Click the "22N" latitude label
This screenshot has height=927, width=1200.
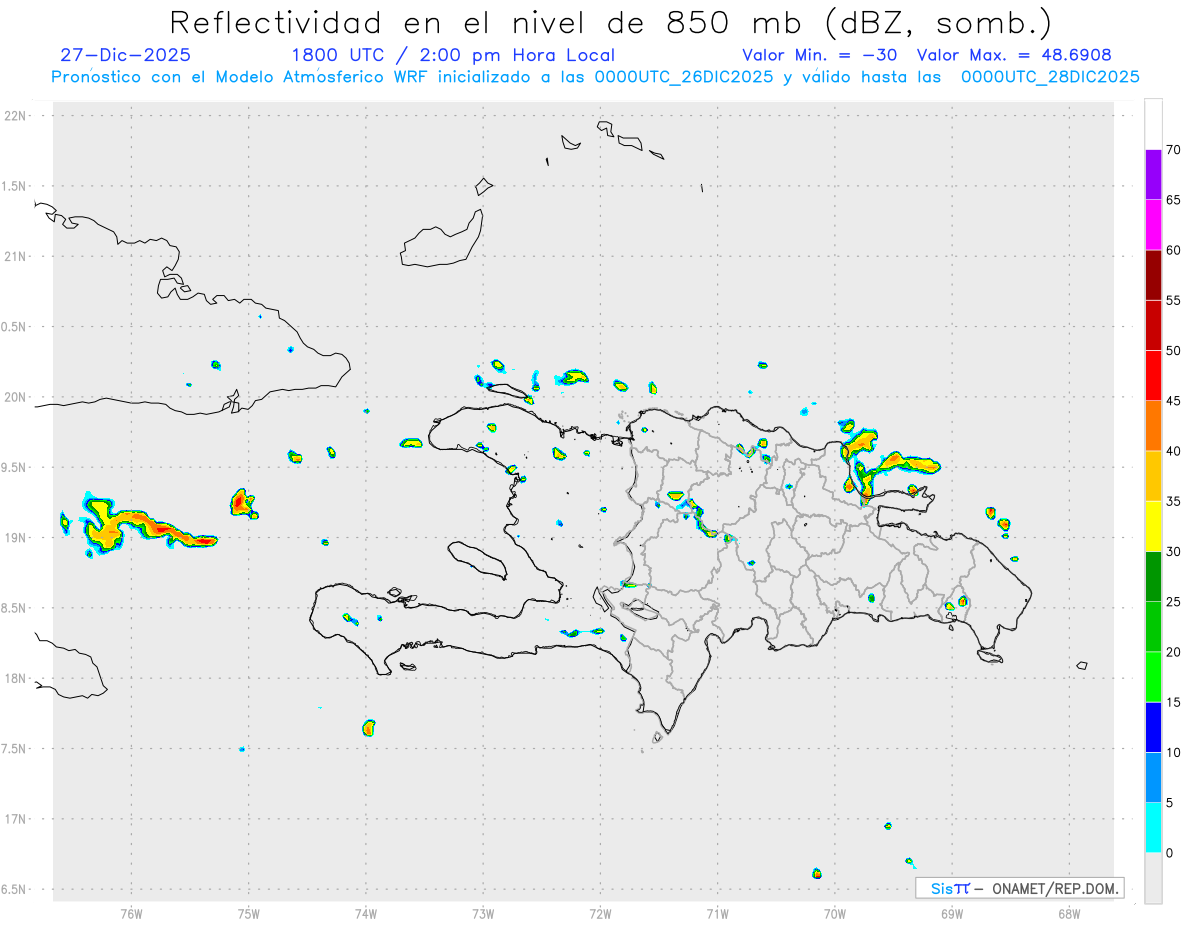click(17, 116)
